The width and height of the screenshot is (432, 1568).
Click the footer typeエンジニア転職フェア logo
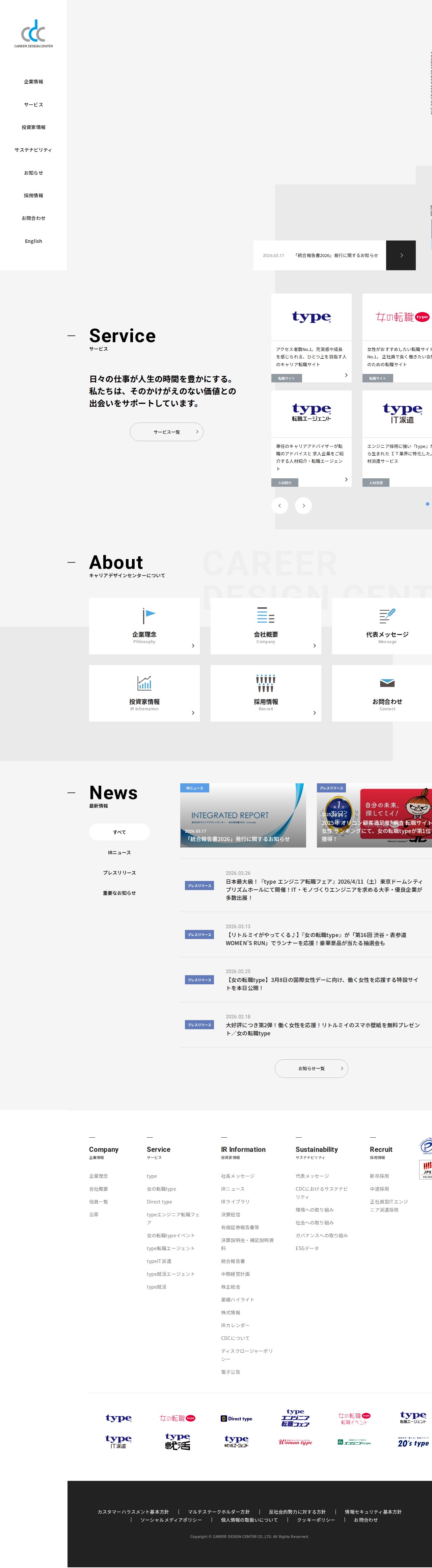pos(295,1418)
